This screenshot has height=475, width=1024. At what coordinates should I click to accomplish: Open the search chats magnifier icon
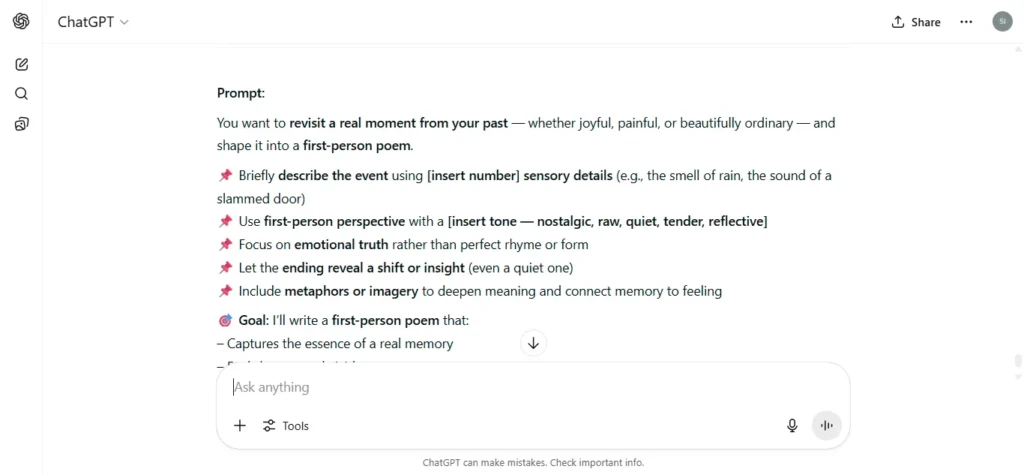pos(22,94)
